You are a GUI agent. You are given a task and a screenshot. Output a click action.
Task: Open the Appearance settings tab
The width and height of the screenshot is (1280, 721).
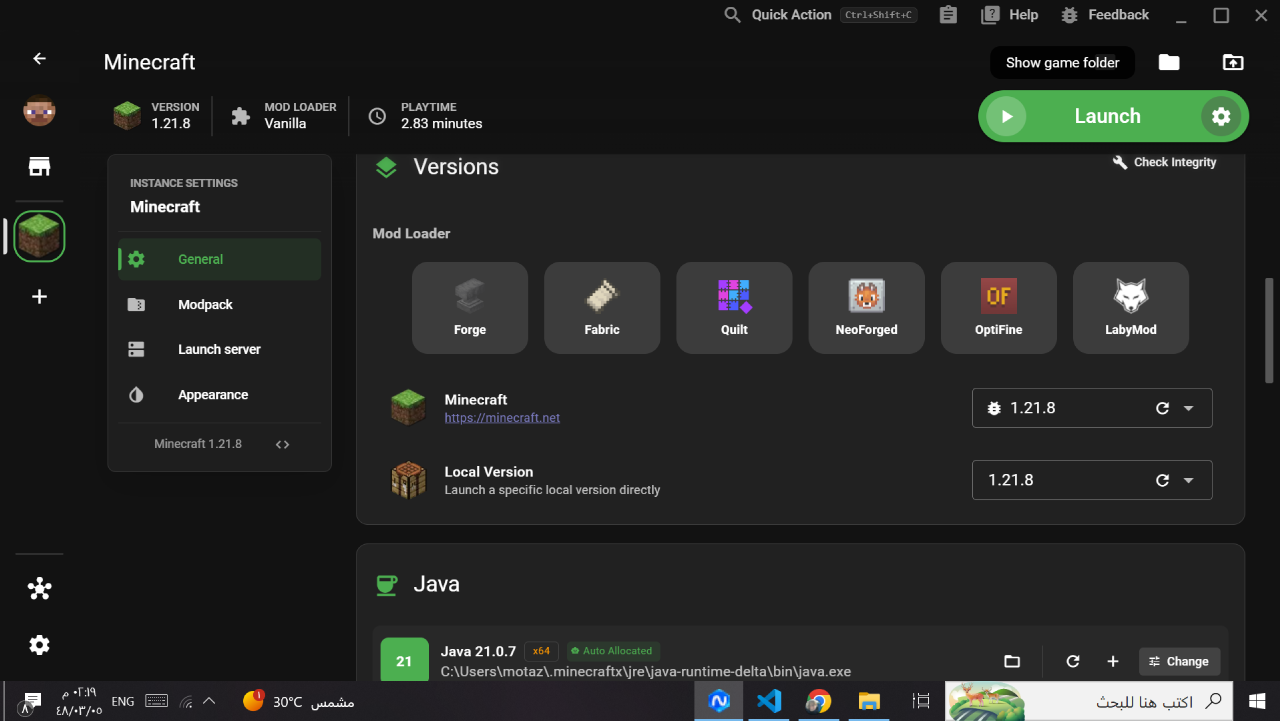click(x=219, y=395)
